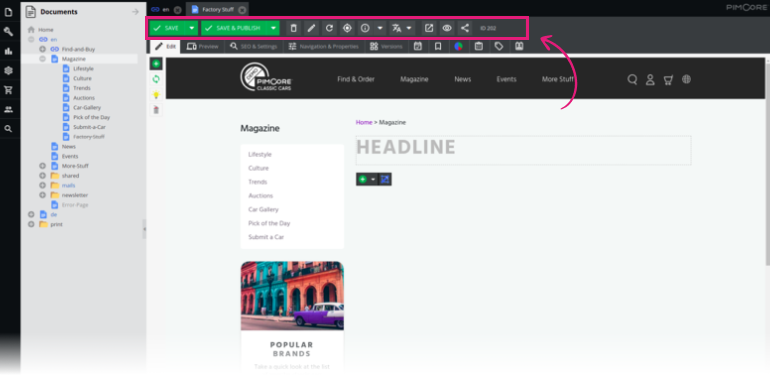The image size is (770, 375).
Task: Show document info via the info icon
Action: (x=365, y=28)
